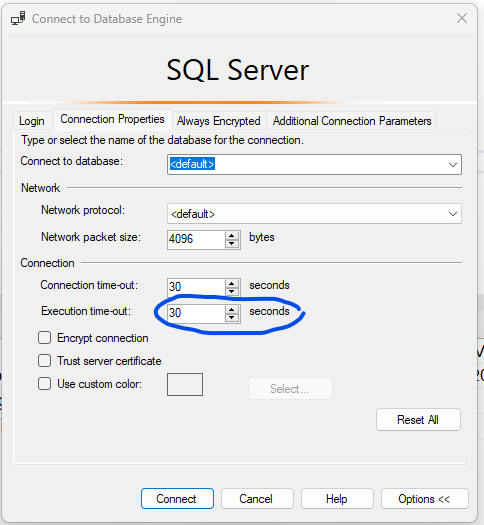484x525 pixels.
Task: Collapse the dialog with Options <<
Action: (x=424, y=499)
